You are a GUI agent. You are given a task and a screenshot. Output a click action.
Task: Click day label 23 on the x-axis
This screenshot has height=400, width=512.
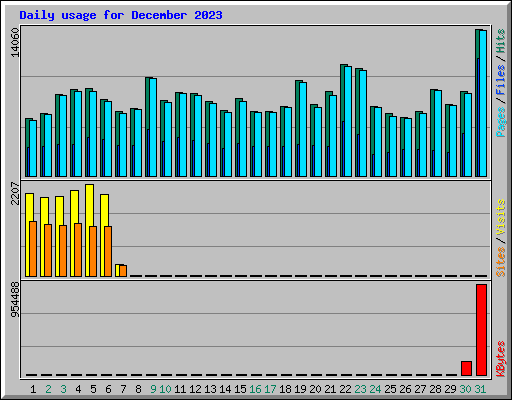[x=360, y=389]
